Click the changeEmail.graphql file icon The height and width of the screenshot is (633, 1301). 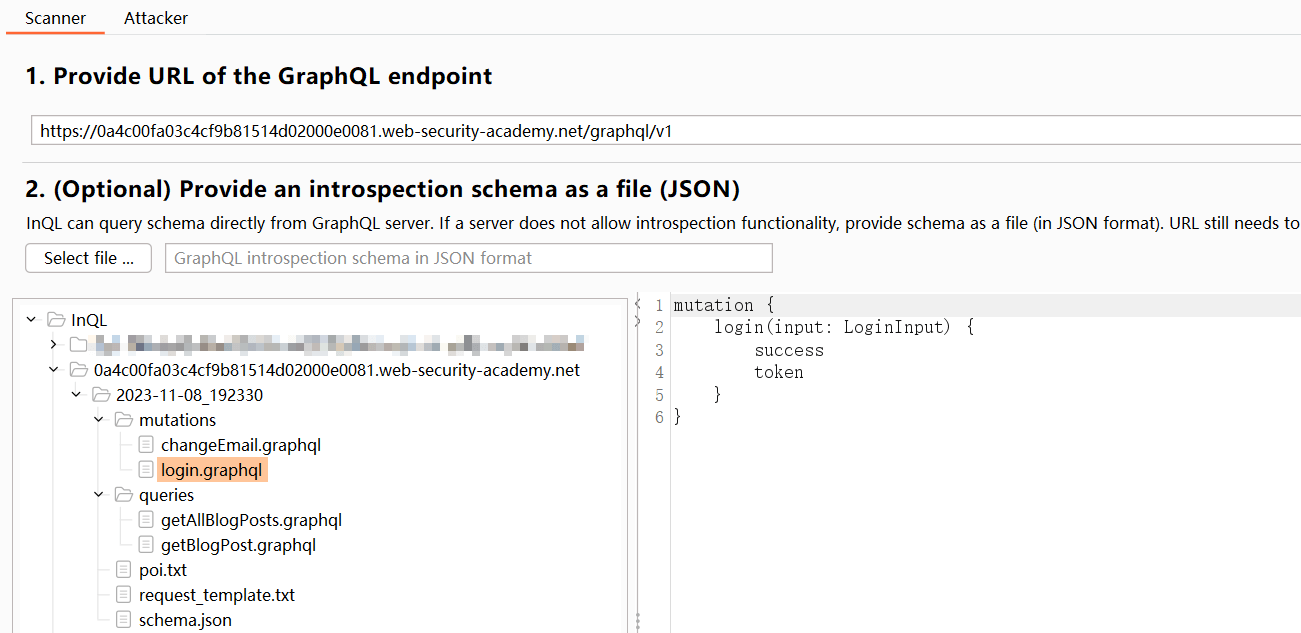pyautogui.click(x=146, y=445)
